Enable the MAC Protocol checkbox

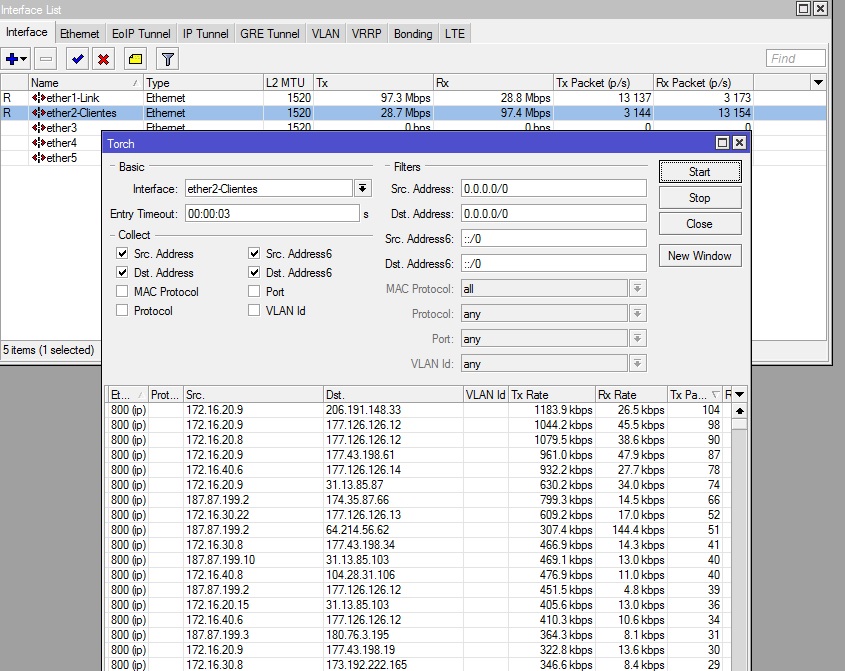[x=123, y=292]
